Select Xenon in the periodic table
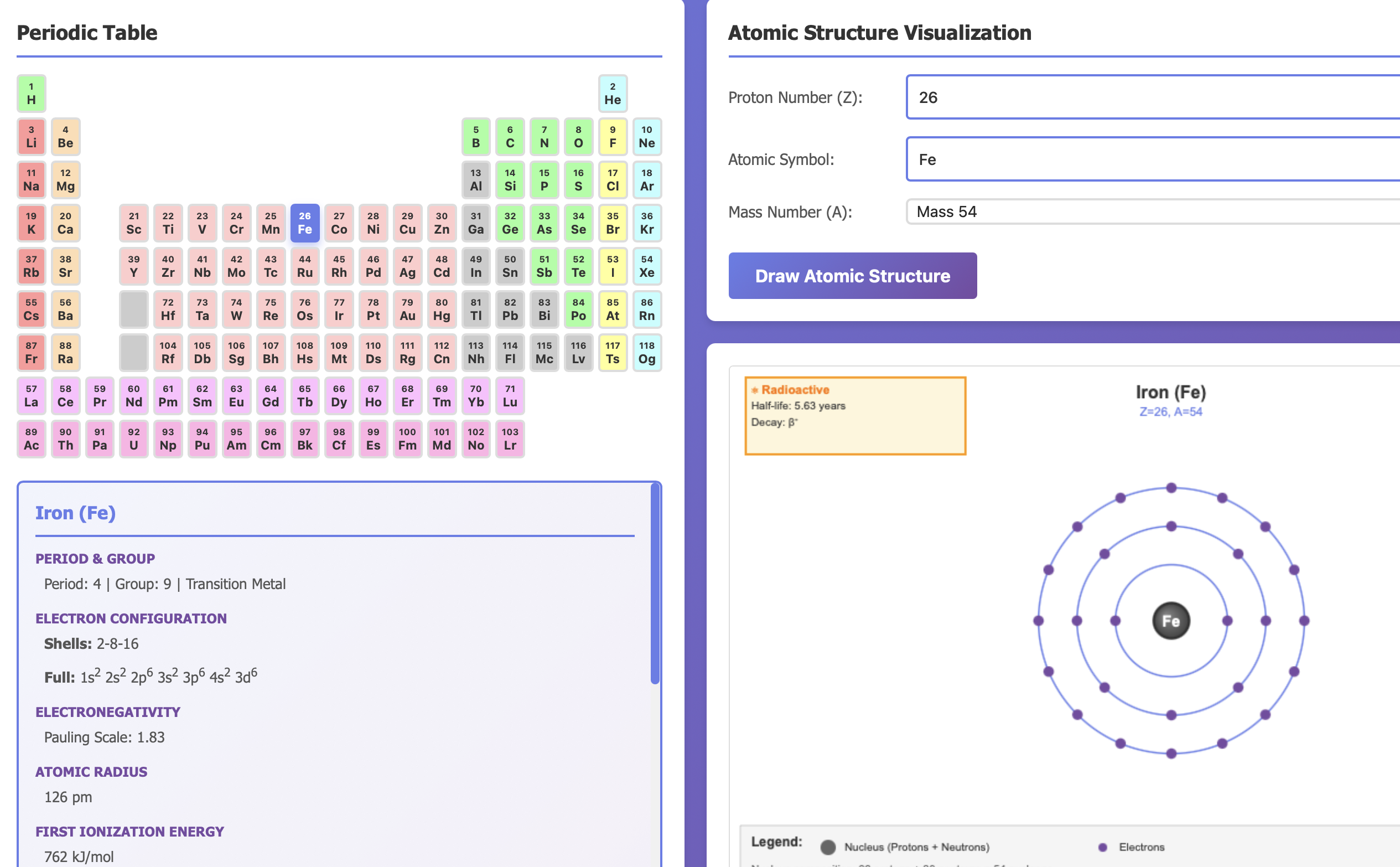This screenshot has width=1400, height=867. pos(647,266)
